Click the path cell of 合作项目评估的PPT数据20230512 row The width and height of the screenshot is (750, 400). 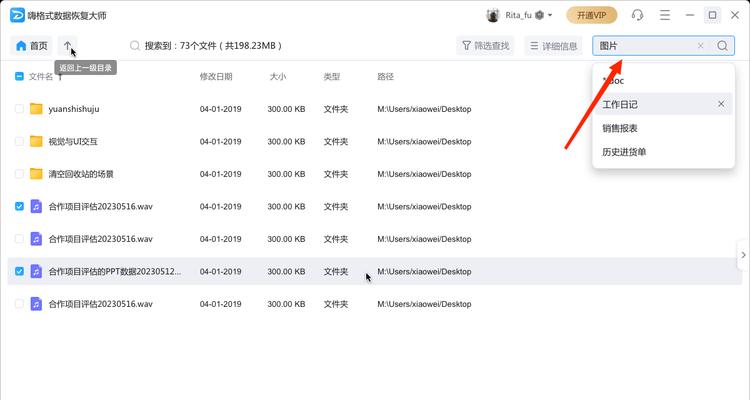pos(424,272)
